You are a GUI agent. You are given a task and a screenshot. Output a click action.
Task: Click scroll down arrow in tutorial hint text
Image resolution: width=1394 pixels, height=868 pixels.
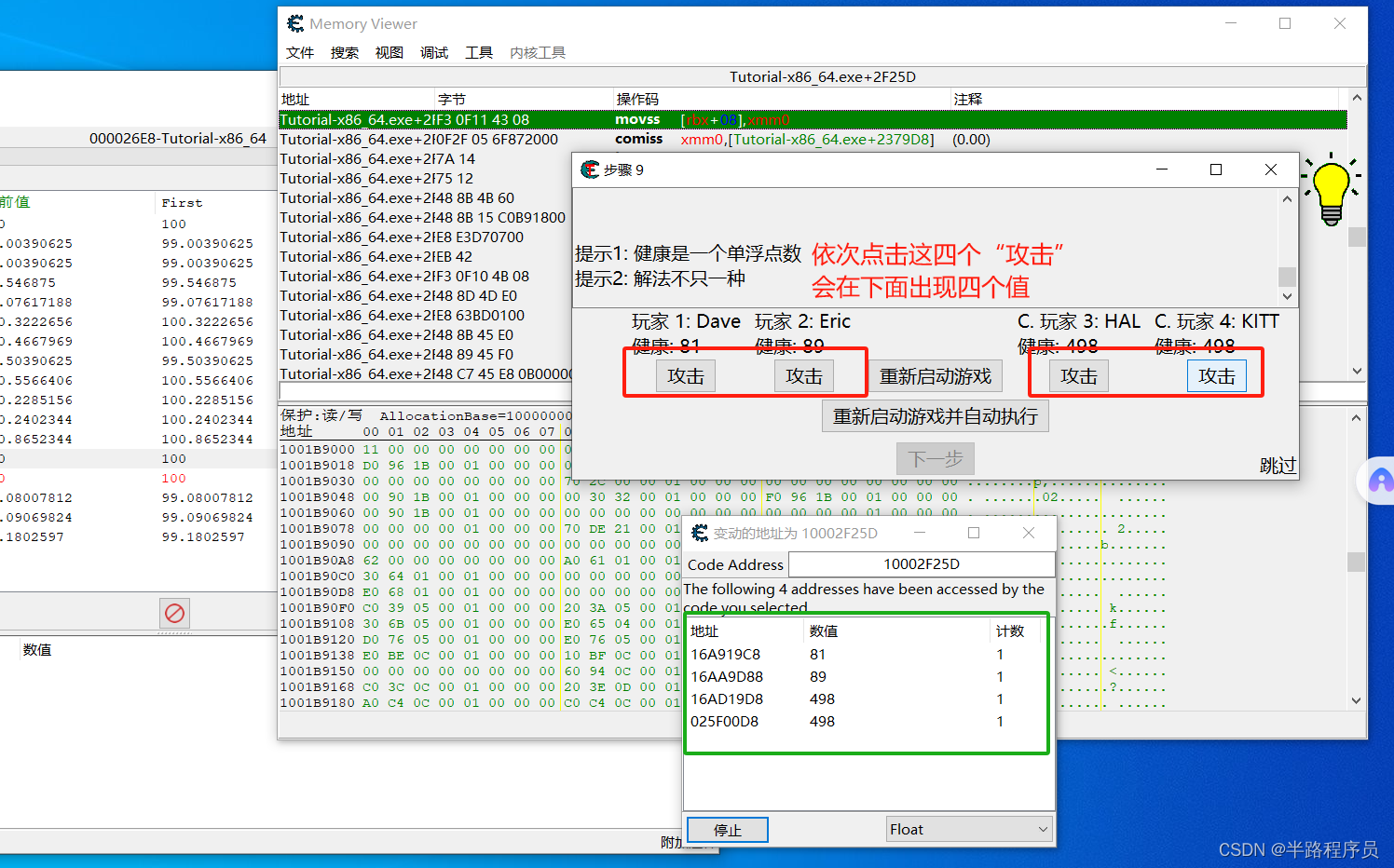click(x=1287, y=296)
